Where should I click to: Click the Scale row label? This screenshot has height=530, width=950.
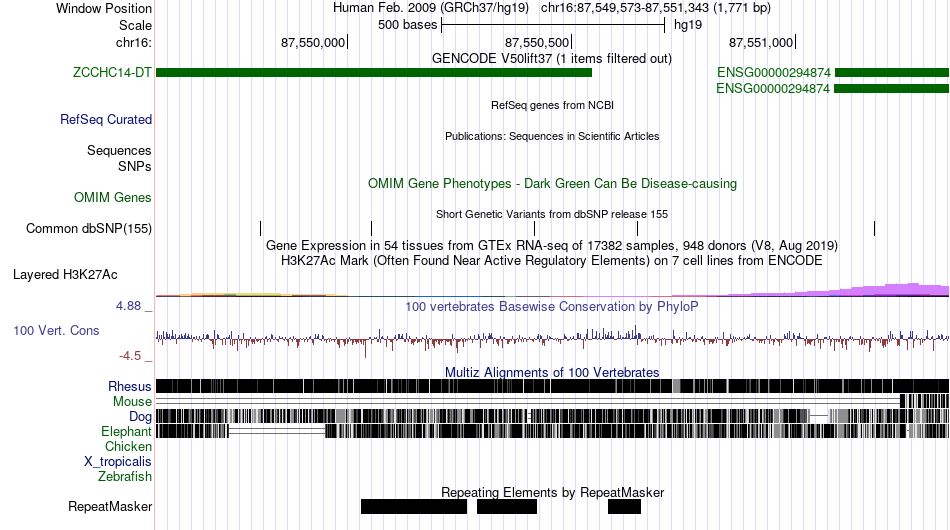[x=135, y=25]
